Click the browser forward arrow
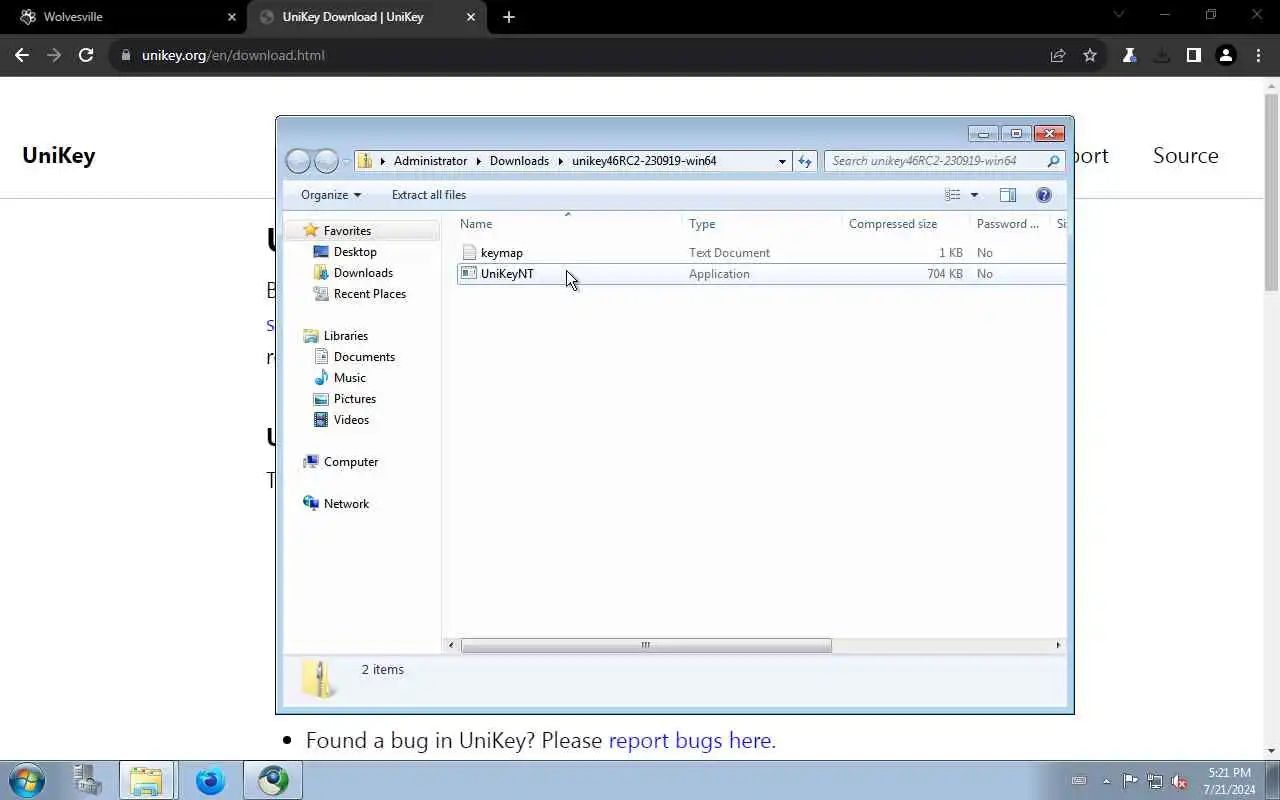Viewport: 1280px width, 800px height. point(54,55)
